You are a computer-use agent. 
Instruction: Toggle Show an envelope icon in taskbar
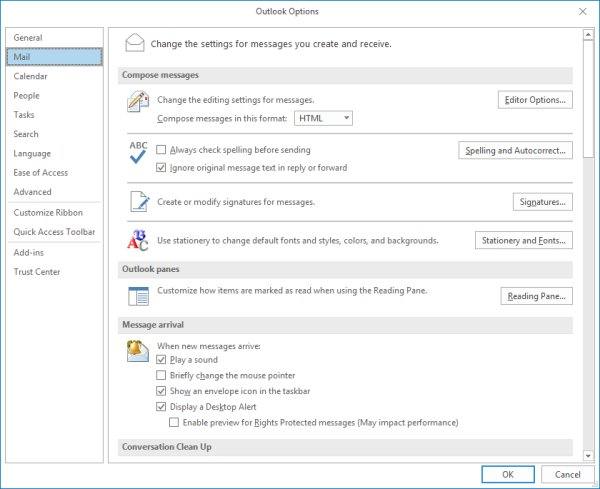161,391
